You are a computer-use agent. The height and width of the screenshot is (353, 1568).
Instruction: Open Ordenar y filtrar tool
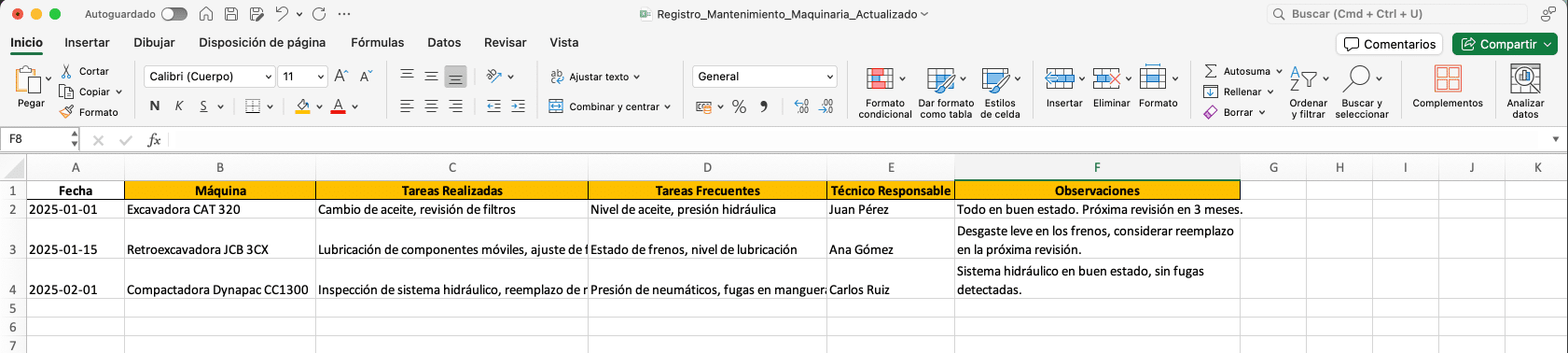pyautogui.click(x=1303, y=79)
